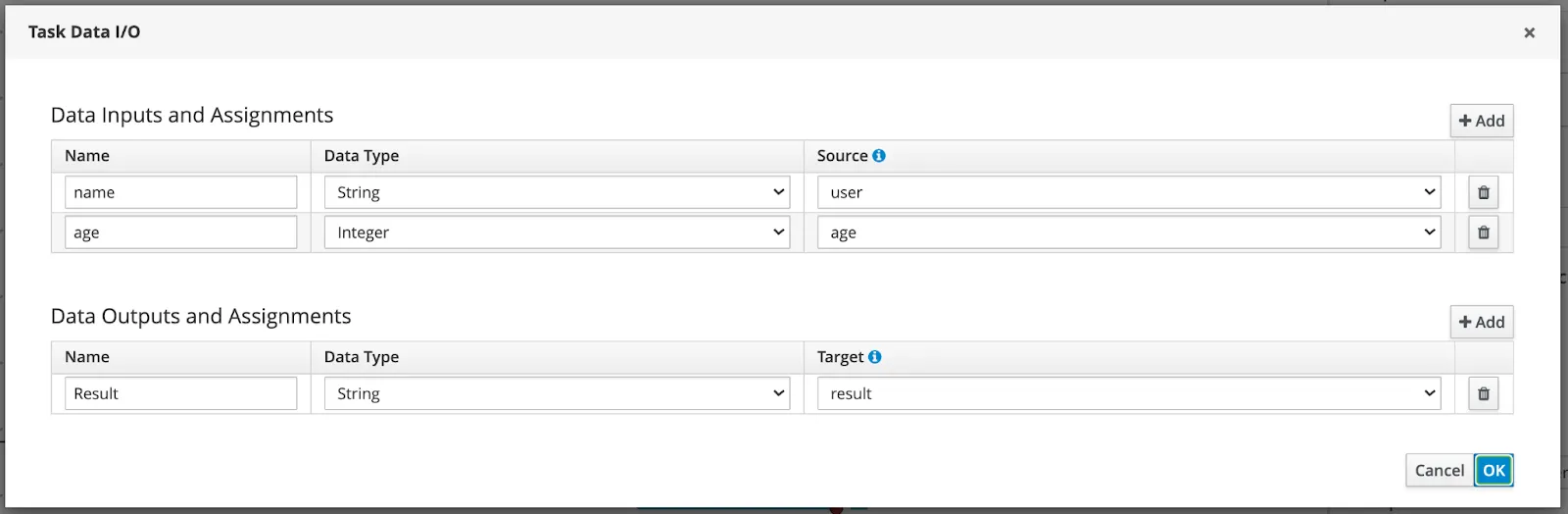Add a new data input assignment
Image resolution: width=1568 pixels, height=514 pixels.
click(x=1482, y=121)
